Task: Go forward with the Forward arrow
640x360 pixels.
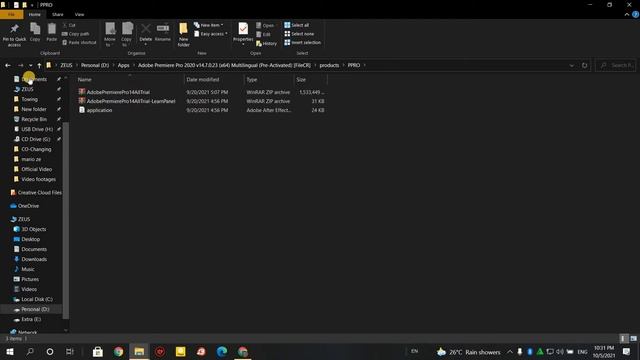Action: click(20, 65)
